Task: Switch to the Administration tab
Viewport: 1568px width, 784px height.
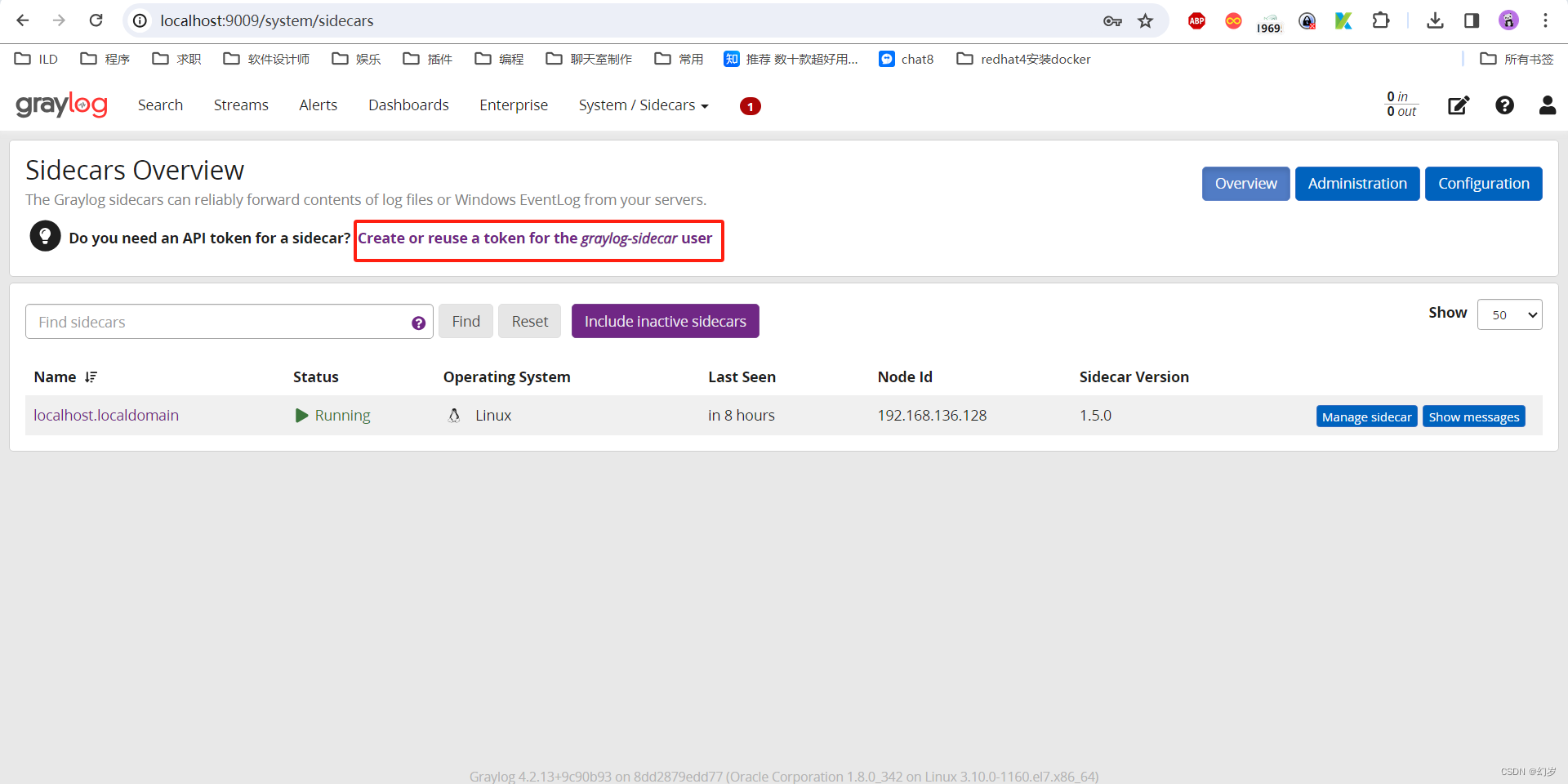Action: tap(1356, 183)
